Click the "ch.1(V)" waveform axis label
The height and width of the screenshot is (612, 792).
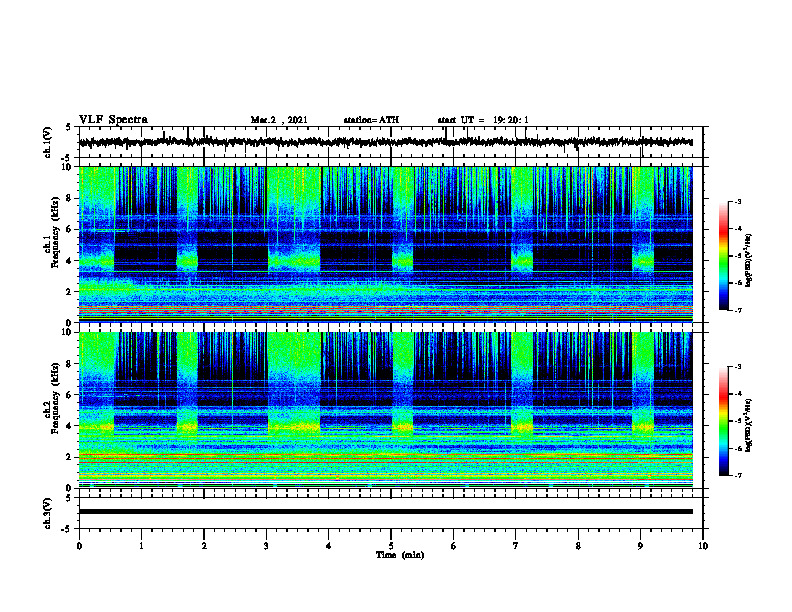(x=48, y=142)
